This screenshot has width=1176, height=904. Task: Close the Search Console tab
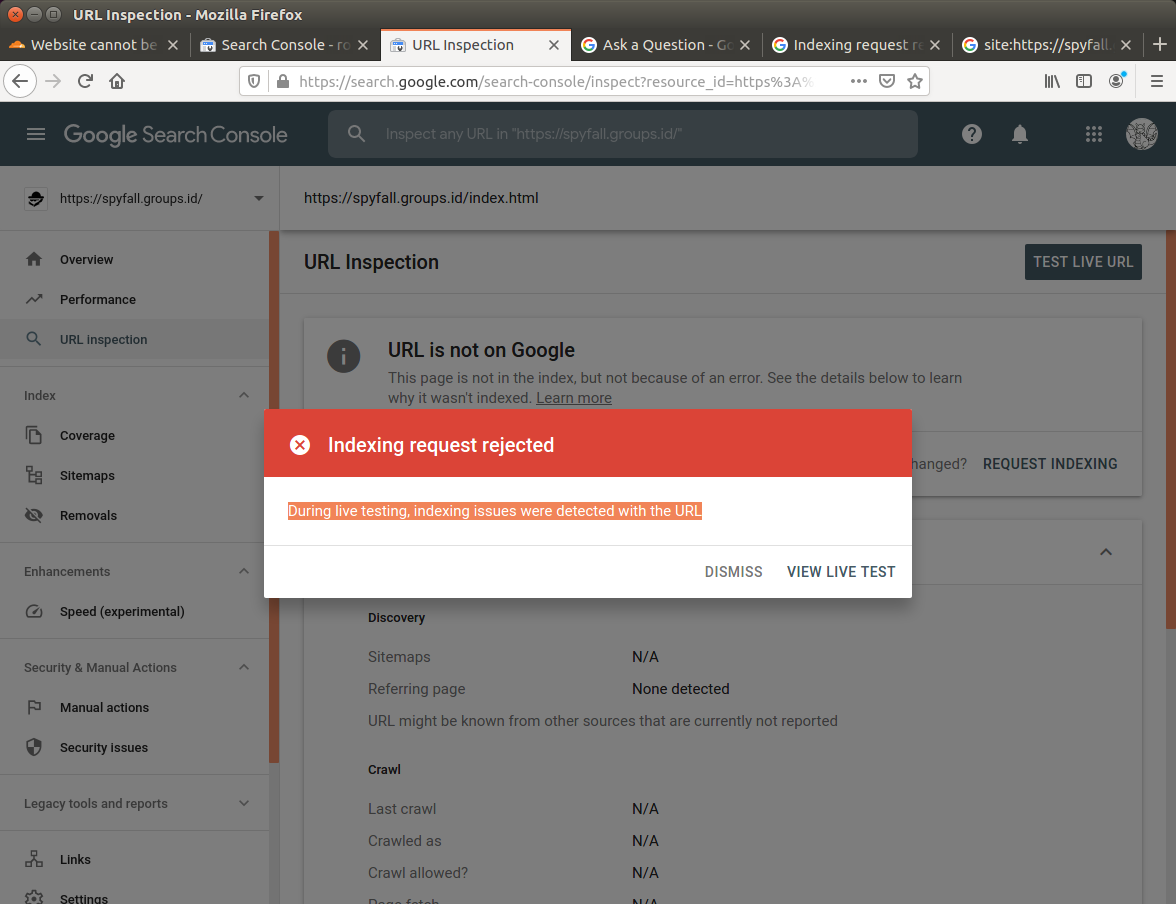[363, 45]
